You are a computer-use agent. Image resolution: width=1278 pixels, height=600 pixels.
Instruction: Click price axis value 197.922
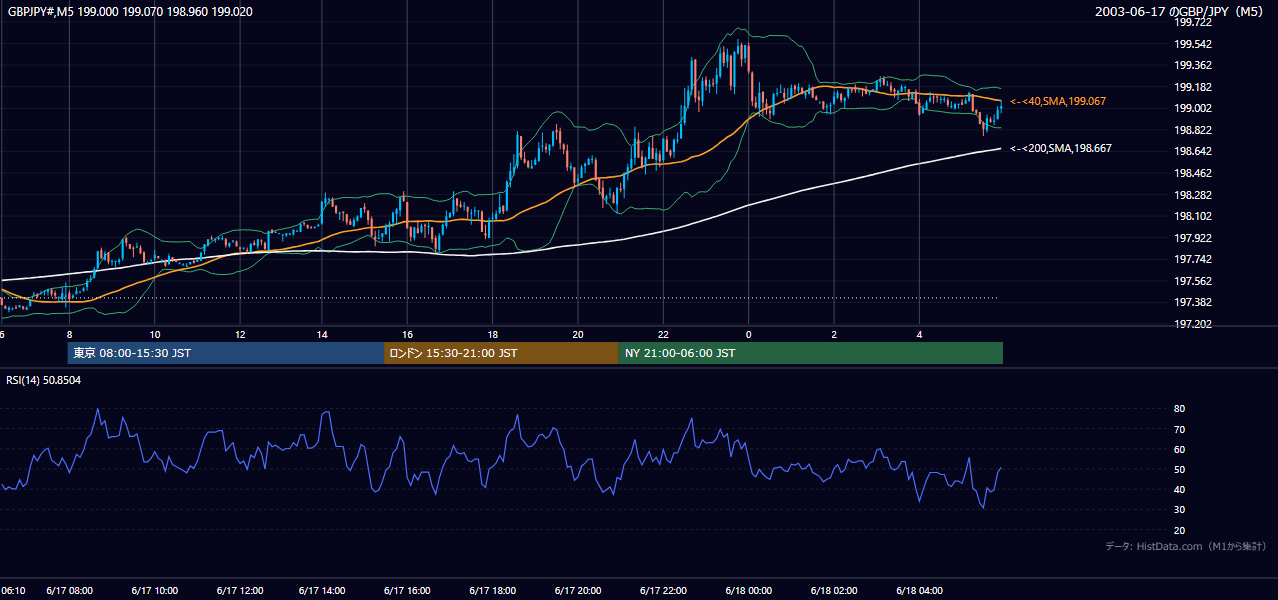click(1193, 238)
